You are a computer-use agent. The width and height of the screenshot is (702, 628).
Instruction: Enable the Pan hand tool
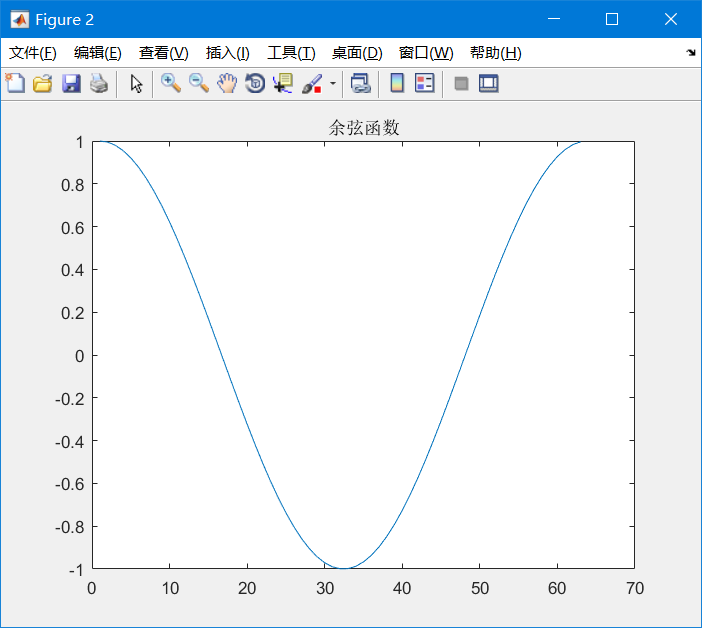(x=227, y=83)
